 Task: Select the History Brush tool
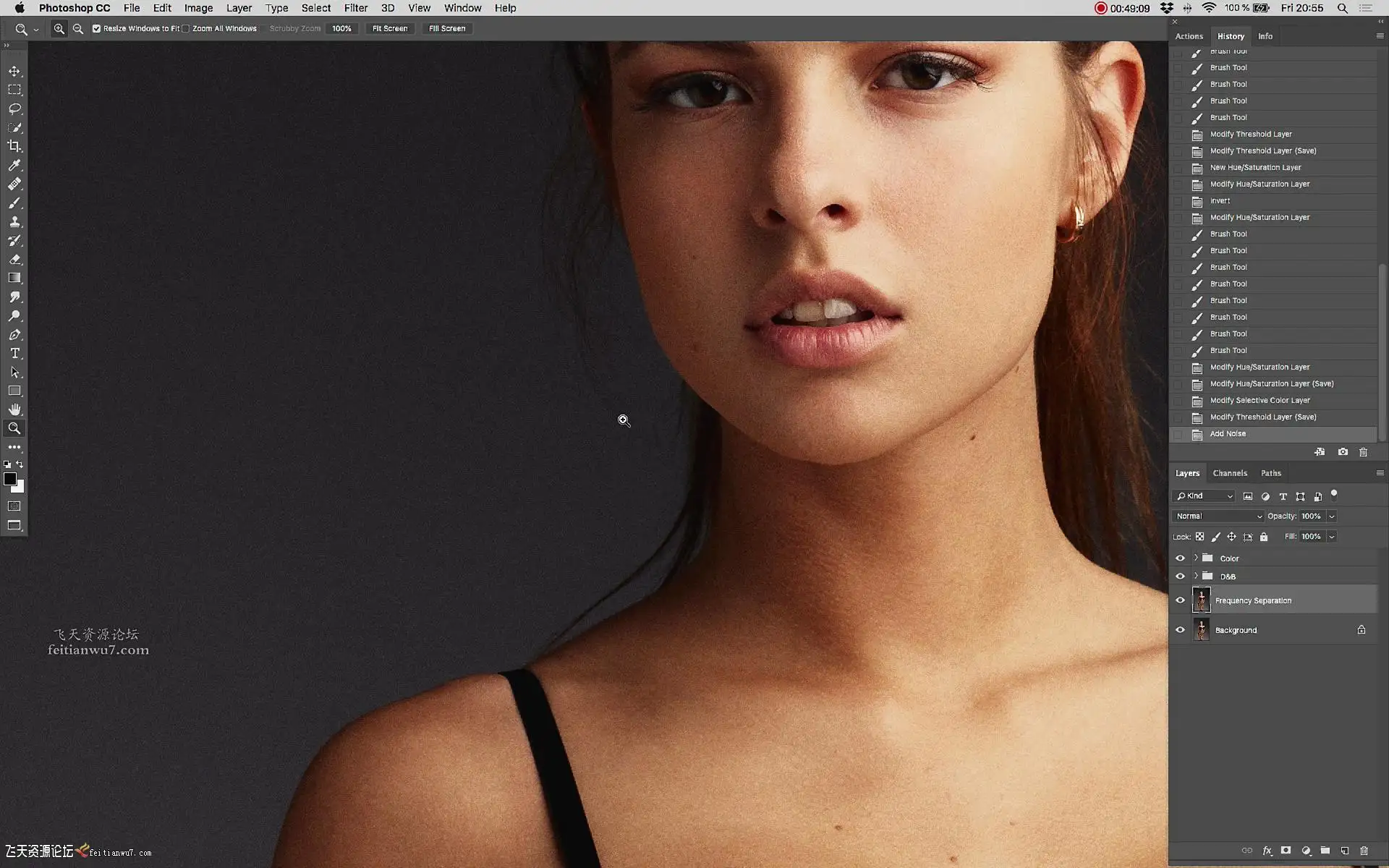tap(14, 240)
